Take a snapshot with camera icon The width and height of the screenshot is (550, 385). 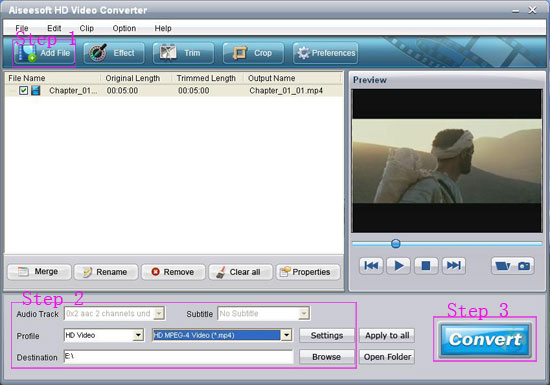[524, 266]
